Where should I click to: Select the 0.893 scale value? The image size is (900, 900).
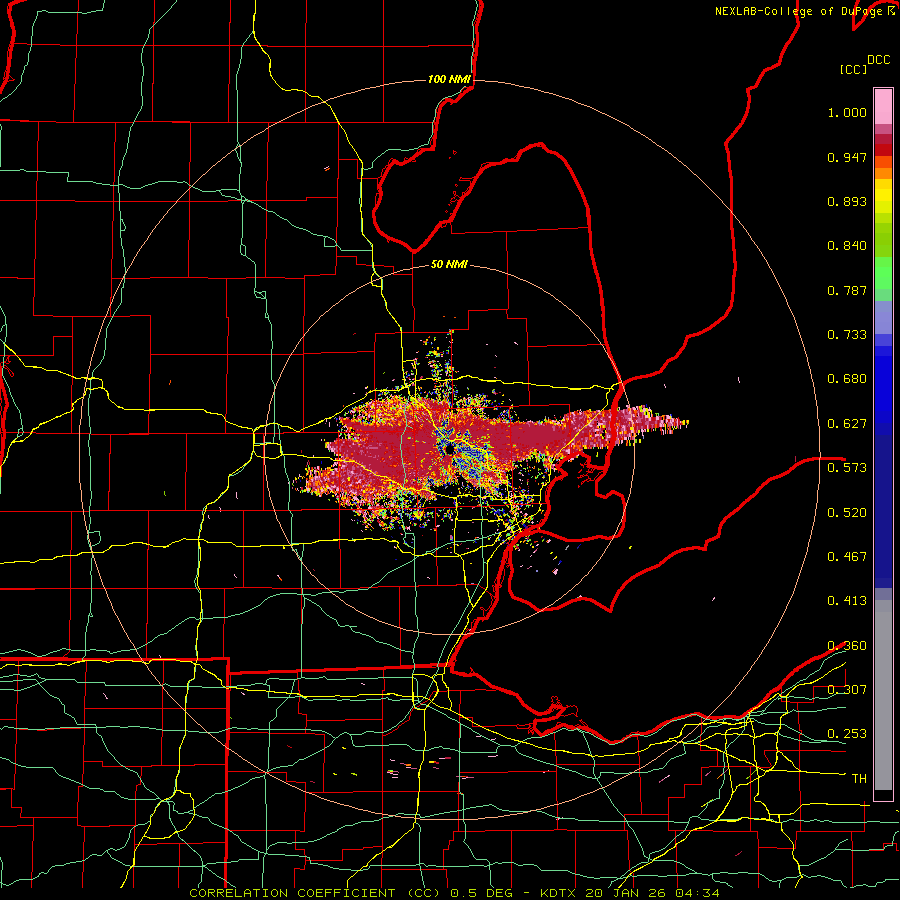pos(847,201)
